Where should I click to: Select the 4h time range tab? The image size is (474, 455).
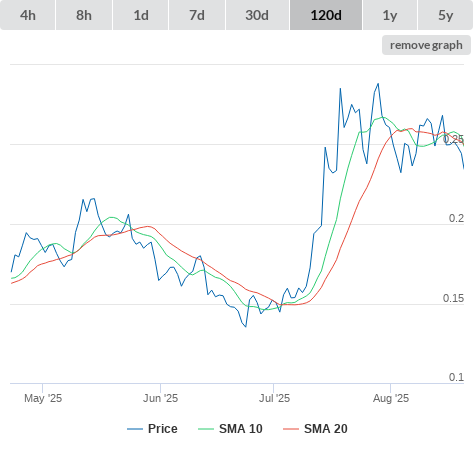click(28, 15)
